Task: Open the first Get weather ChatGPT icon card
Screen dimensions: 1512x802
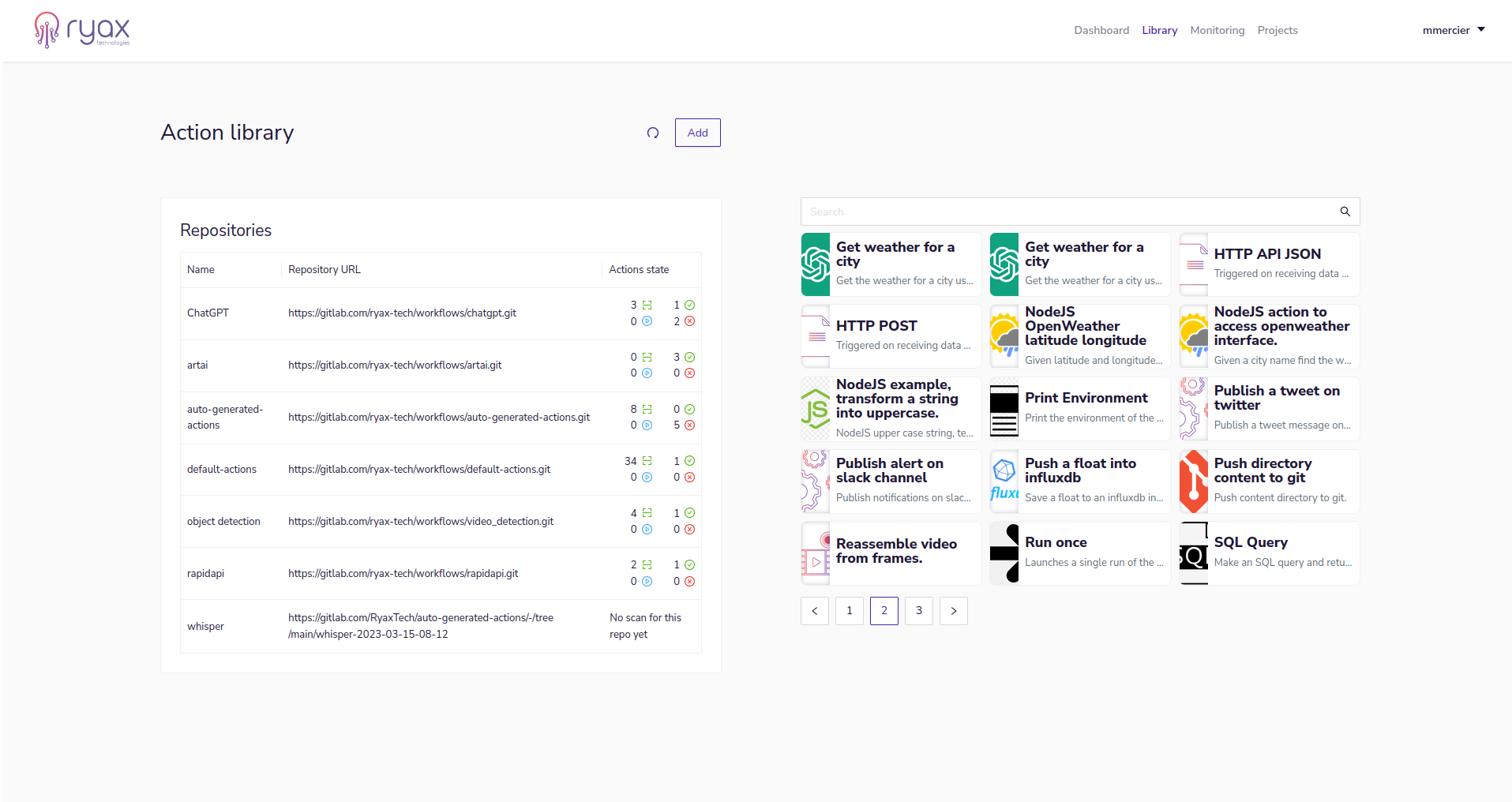Action: tap(816, 264)
